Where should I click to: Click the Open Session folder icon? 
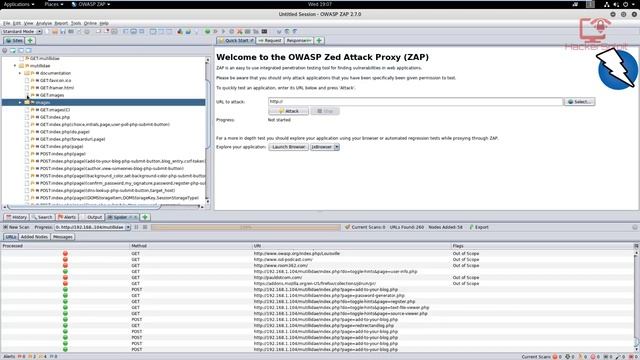coord(55,31)
